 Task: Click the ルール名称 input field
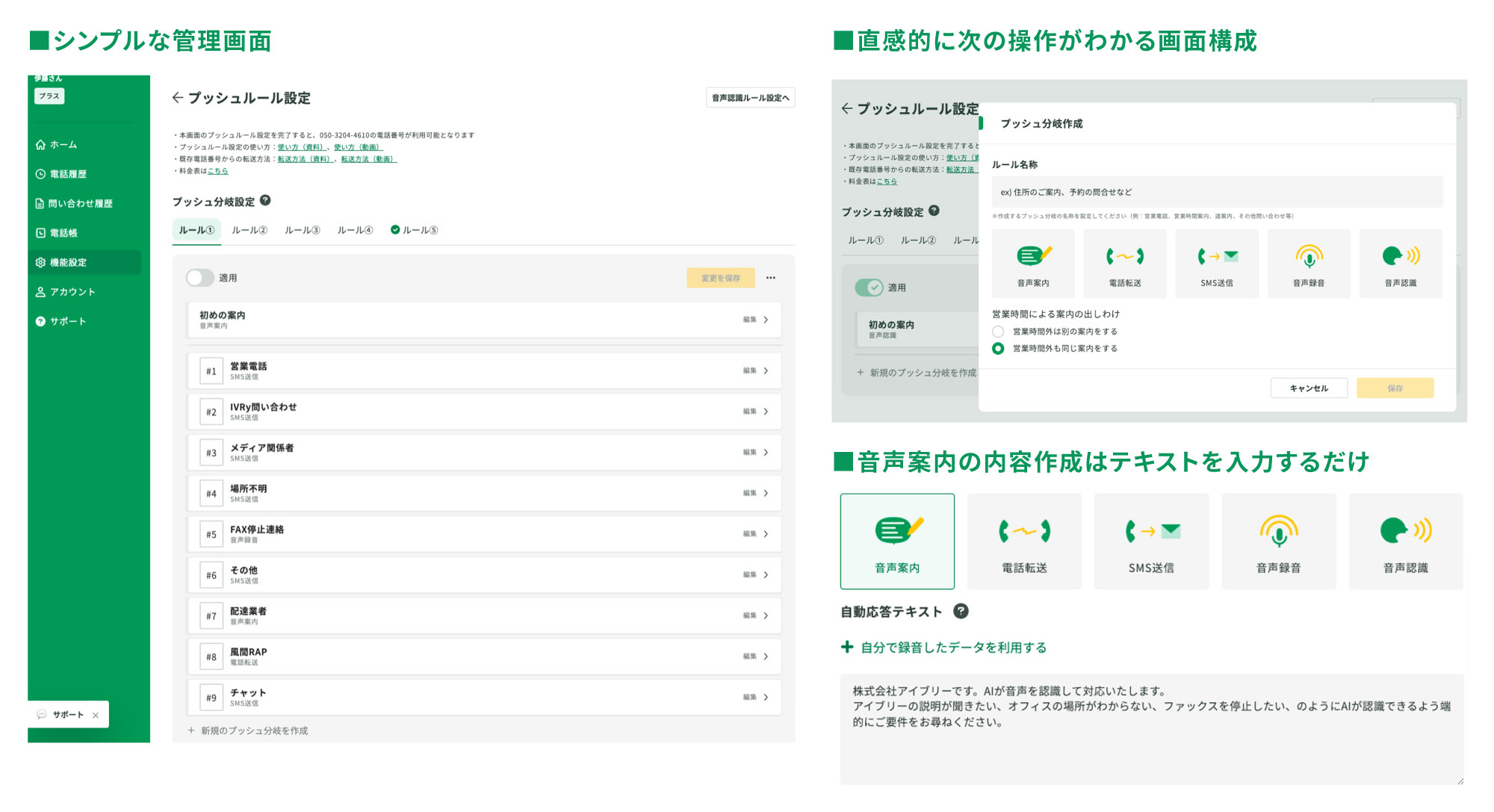(1216, 192)
